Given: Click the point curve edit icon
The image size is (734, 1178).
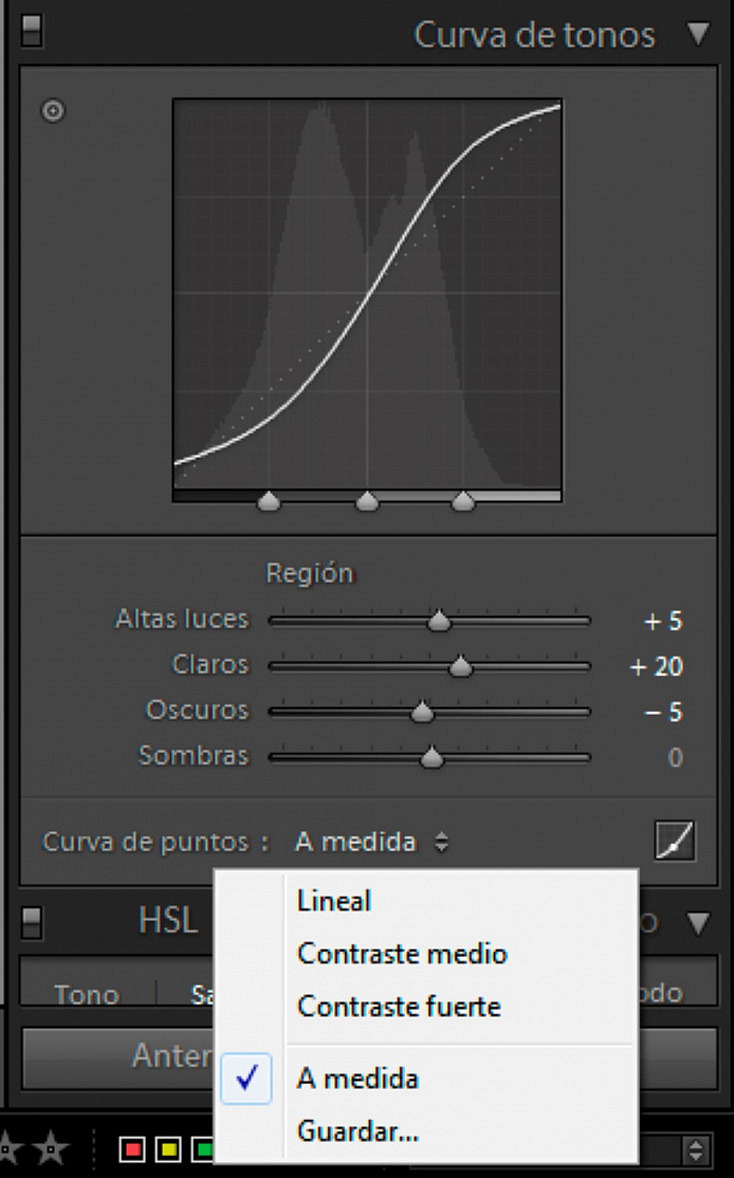Looking at the screenshot, I should tap(675, 840).
